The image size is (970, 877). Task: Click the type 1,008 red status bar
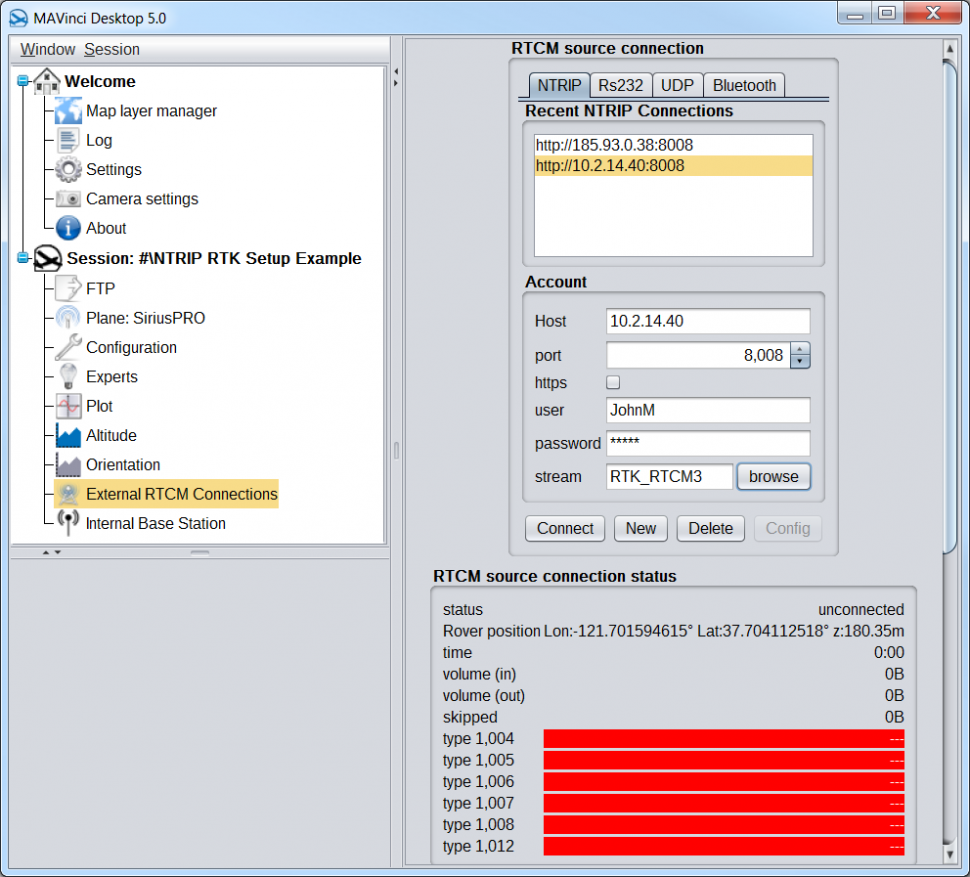[724, 824]
